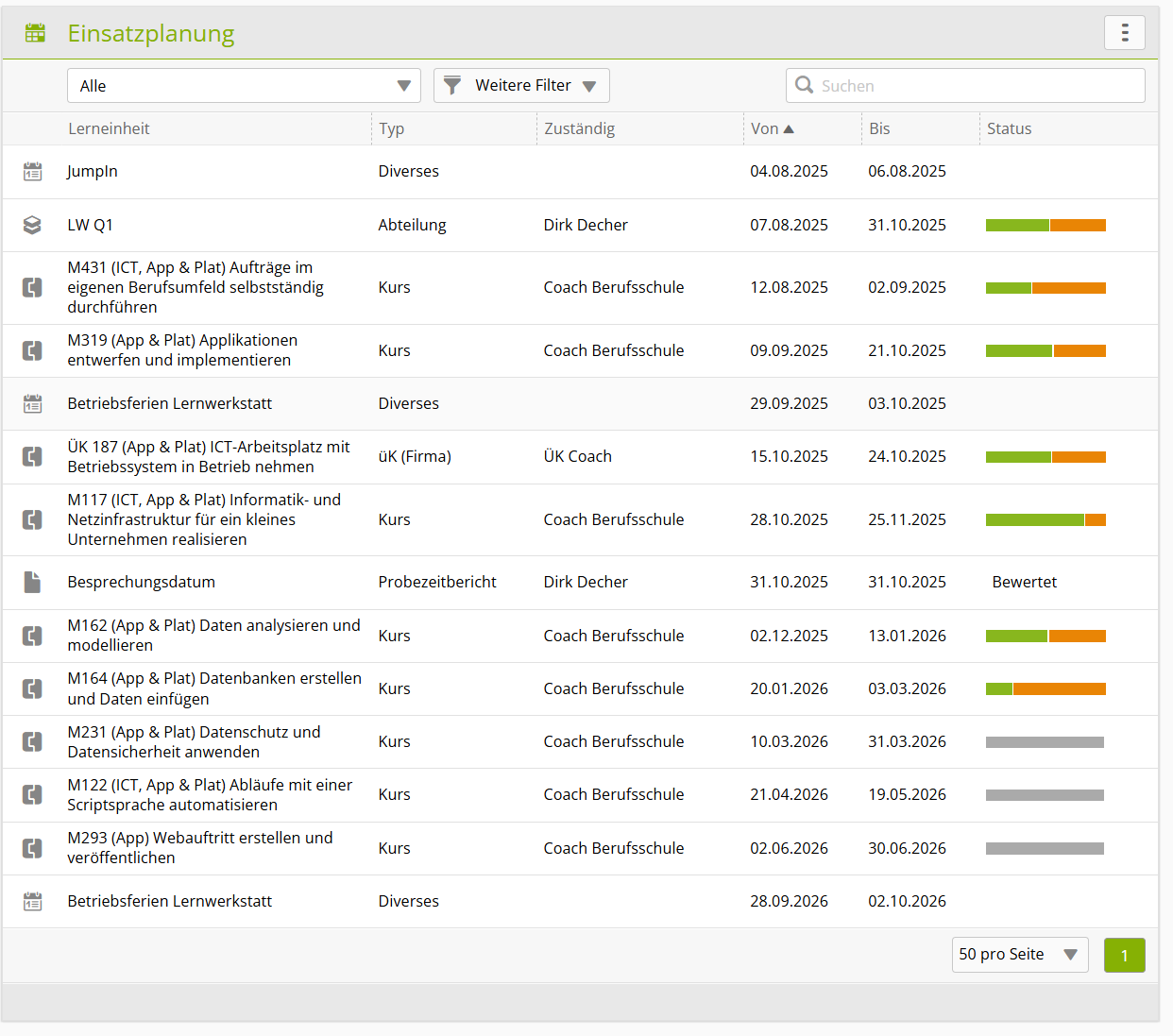Open M164 Datenbanken erstellen entry
This screenshot has height=1036, width=1173.
[x=214, y=688]
